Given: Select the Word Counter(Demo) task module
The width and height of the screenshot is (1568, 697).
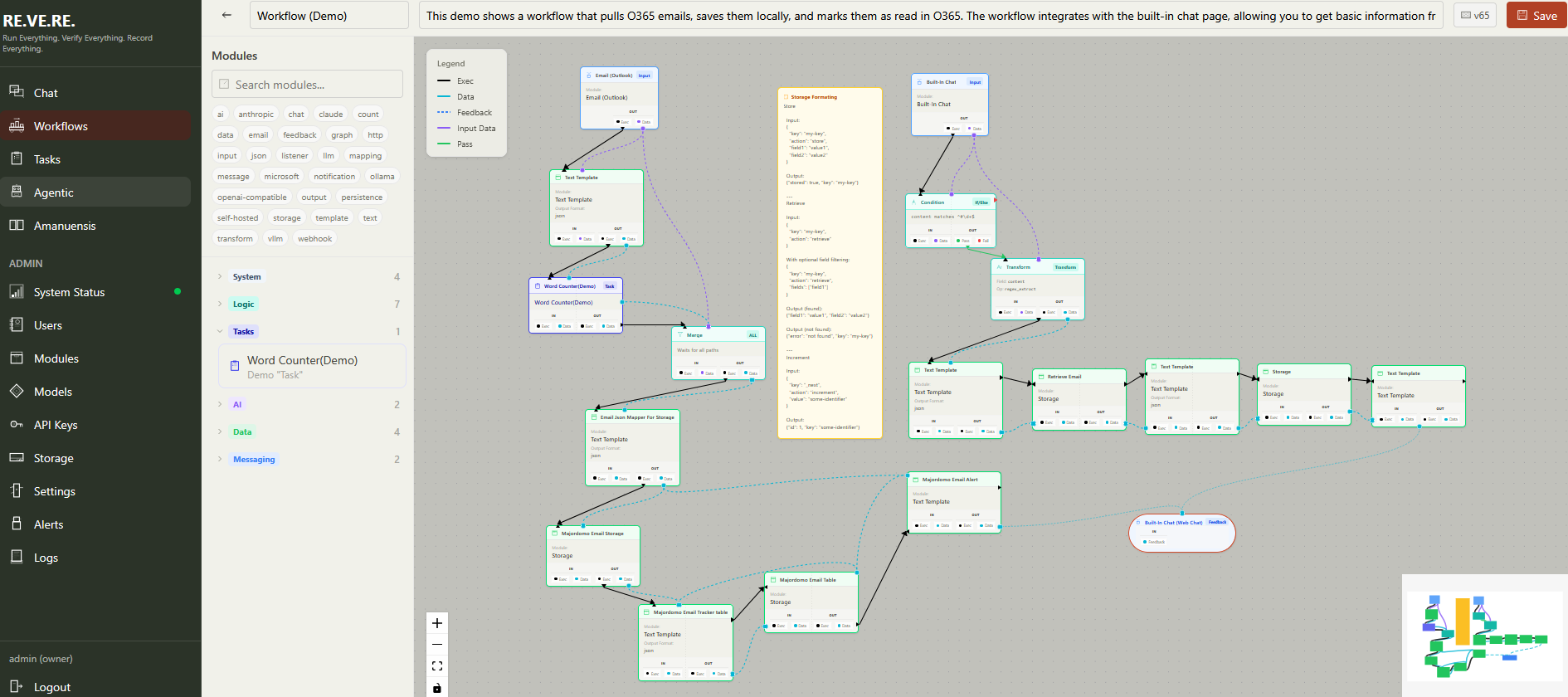Looking at the screenshot, I should 312,367.
